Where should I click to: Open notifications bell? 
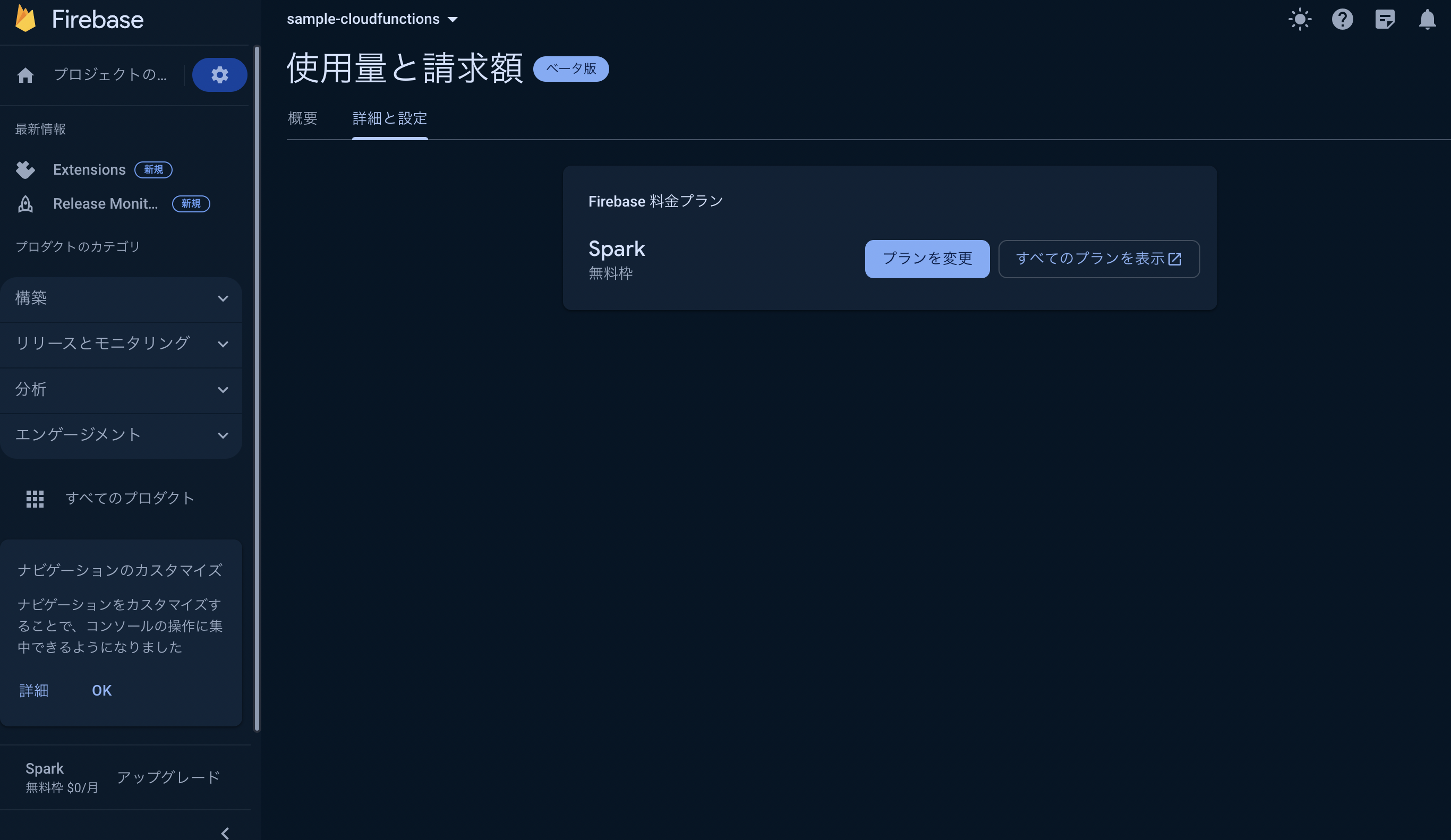[1428, 19]
